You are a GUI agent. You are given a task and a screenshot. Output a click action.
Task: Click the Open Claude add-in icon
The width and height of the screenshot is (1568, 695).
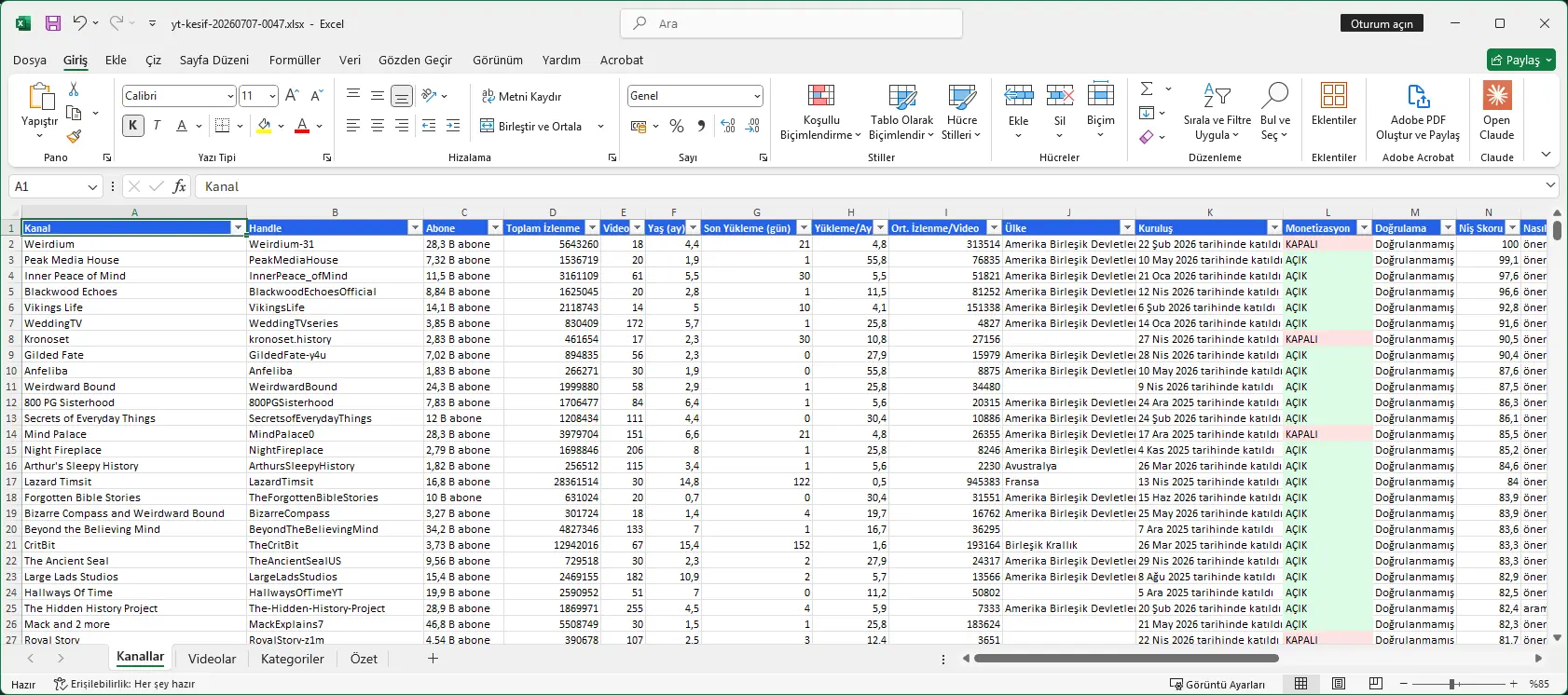click(x=1497, y=112)
